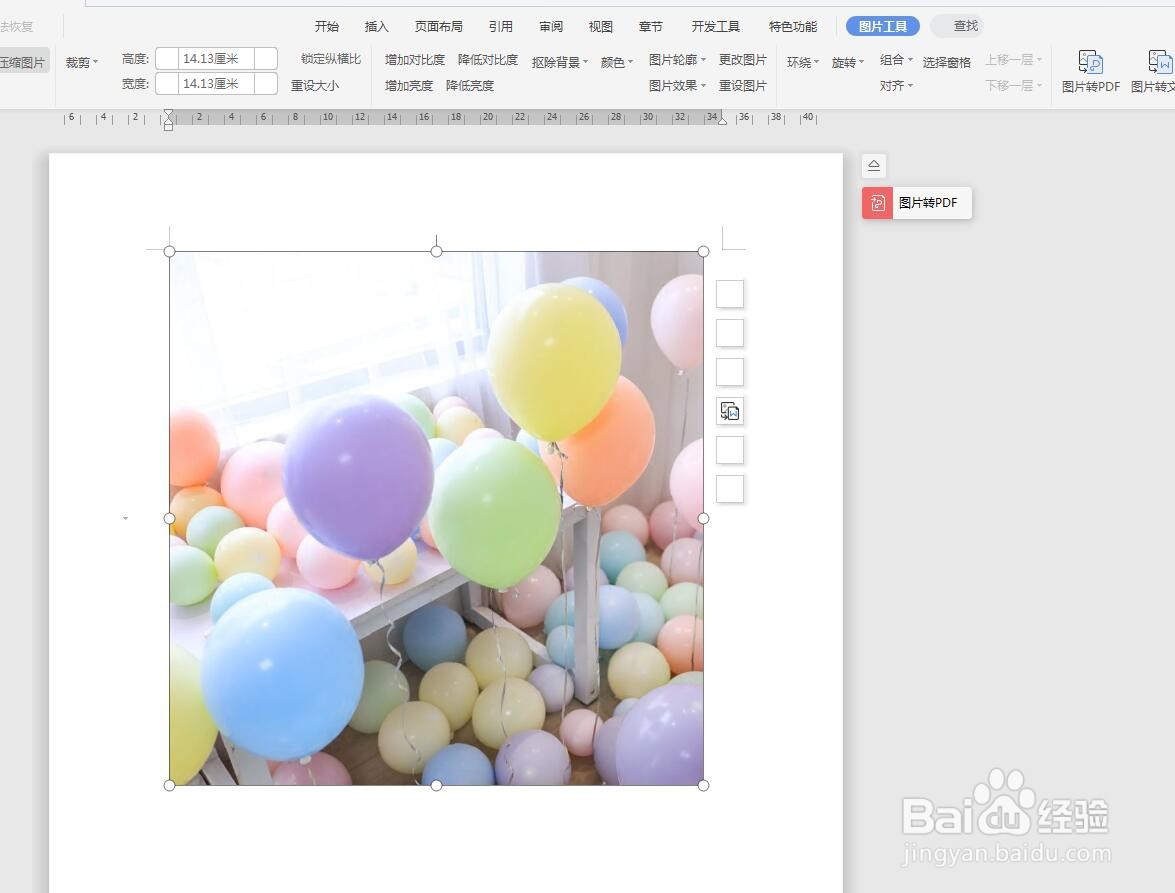Click image-to-text quick icon beside the picture
Viewport: 1175px width, 893px height.
(x=730, y=411)
